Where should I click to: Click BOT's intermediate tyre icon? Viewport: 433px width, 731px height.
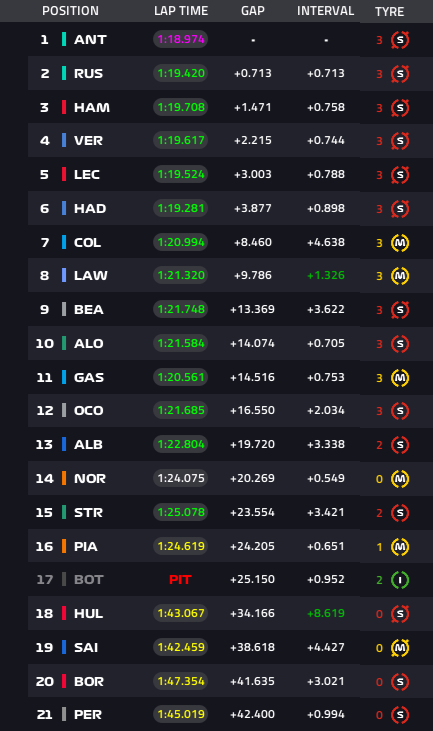pos(400,580)
